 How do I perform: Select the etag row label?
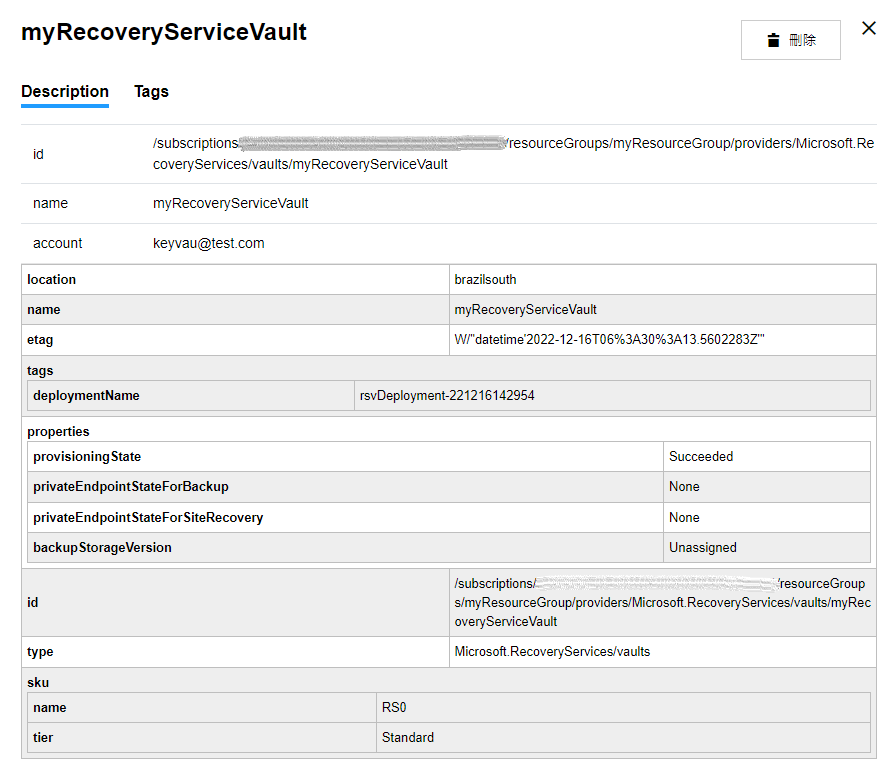(40, 340)
